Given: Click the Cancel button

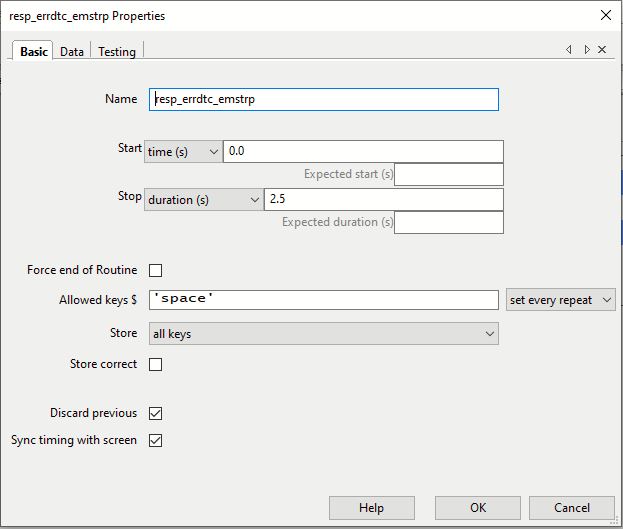Looking at the screenshot, I should 572,508.
